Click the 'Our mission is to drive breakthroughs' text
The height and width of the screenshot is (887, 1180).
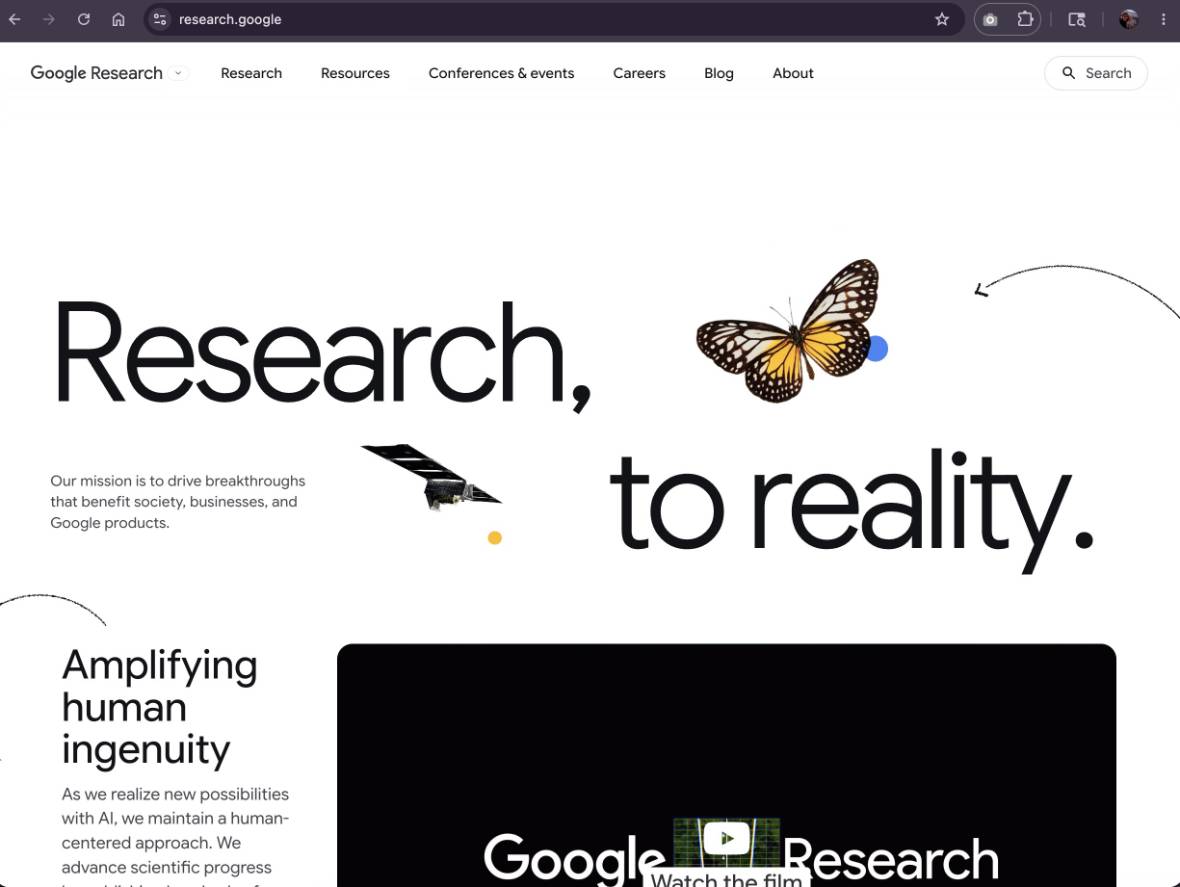pos(178,481)
